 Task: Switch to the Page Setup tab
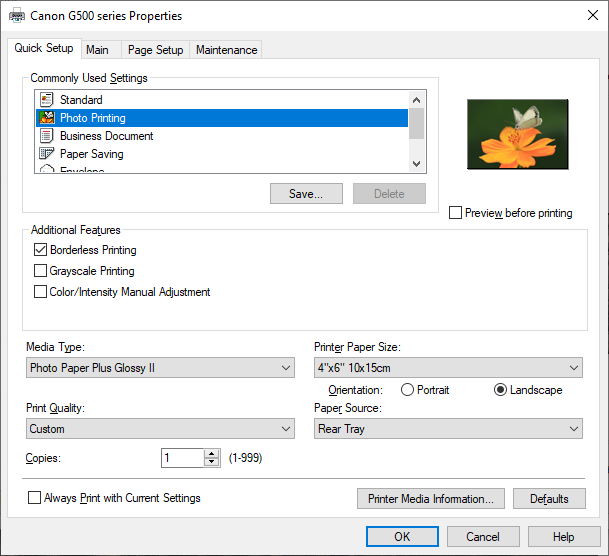coord(155,50)
